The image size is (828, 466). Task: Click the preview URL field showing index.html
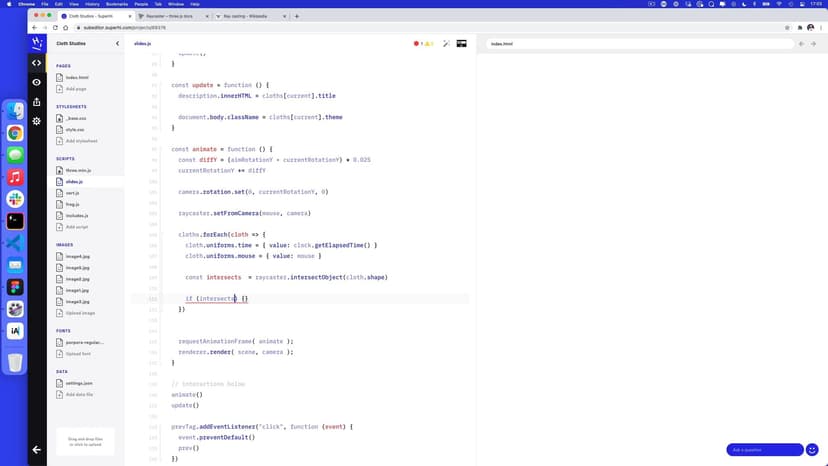640,44
